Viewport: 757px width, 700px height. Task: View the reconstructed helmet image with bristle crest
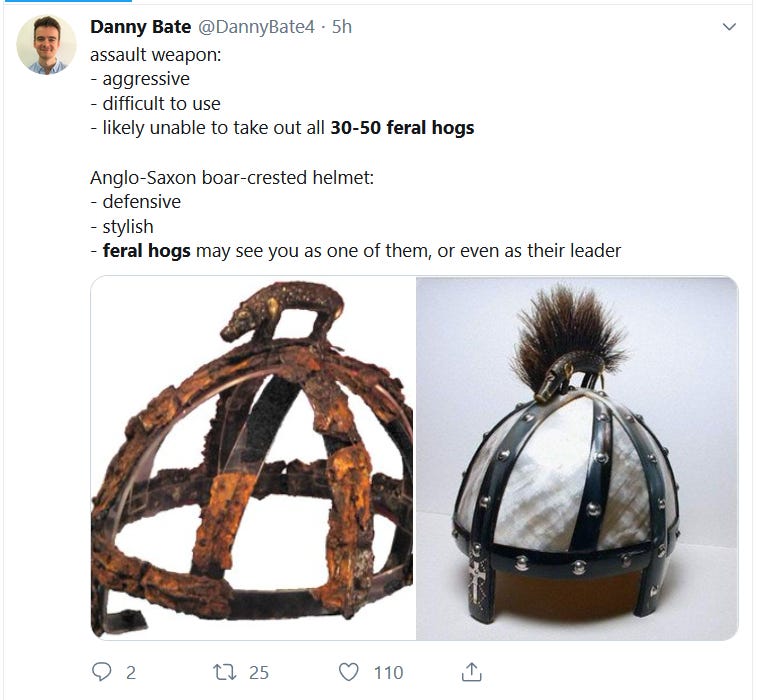[x=576, y=458]
